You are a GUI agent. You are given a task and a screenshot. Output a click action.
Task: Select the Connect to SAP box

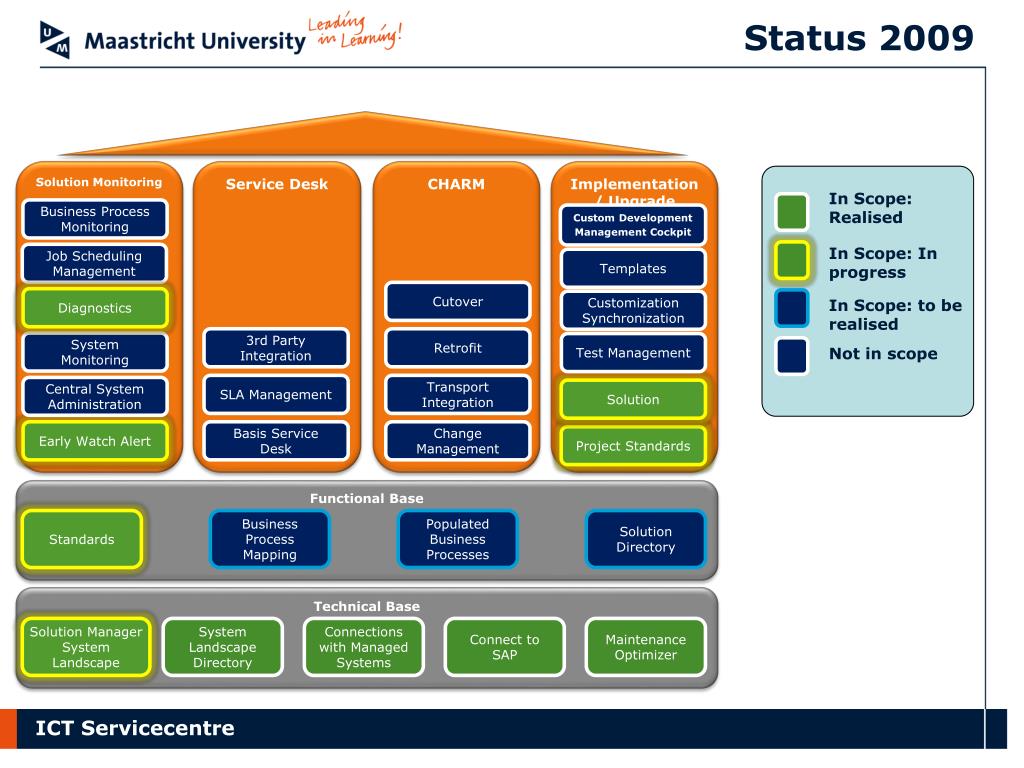(505, 647)
